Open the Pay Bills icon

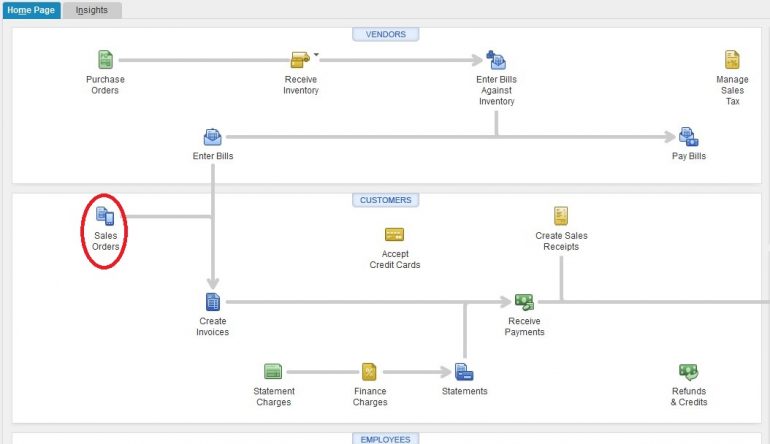(x=688, y=137)
